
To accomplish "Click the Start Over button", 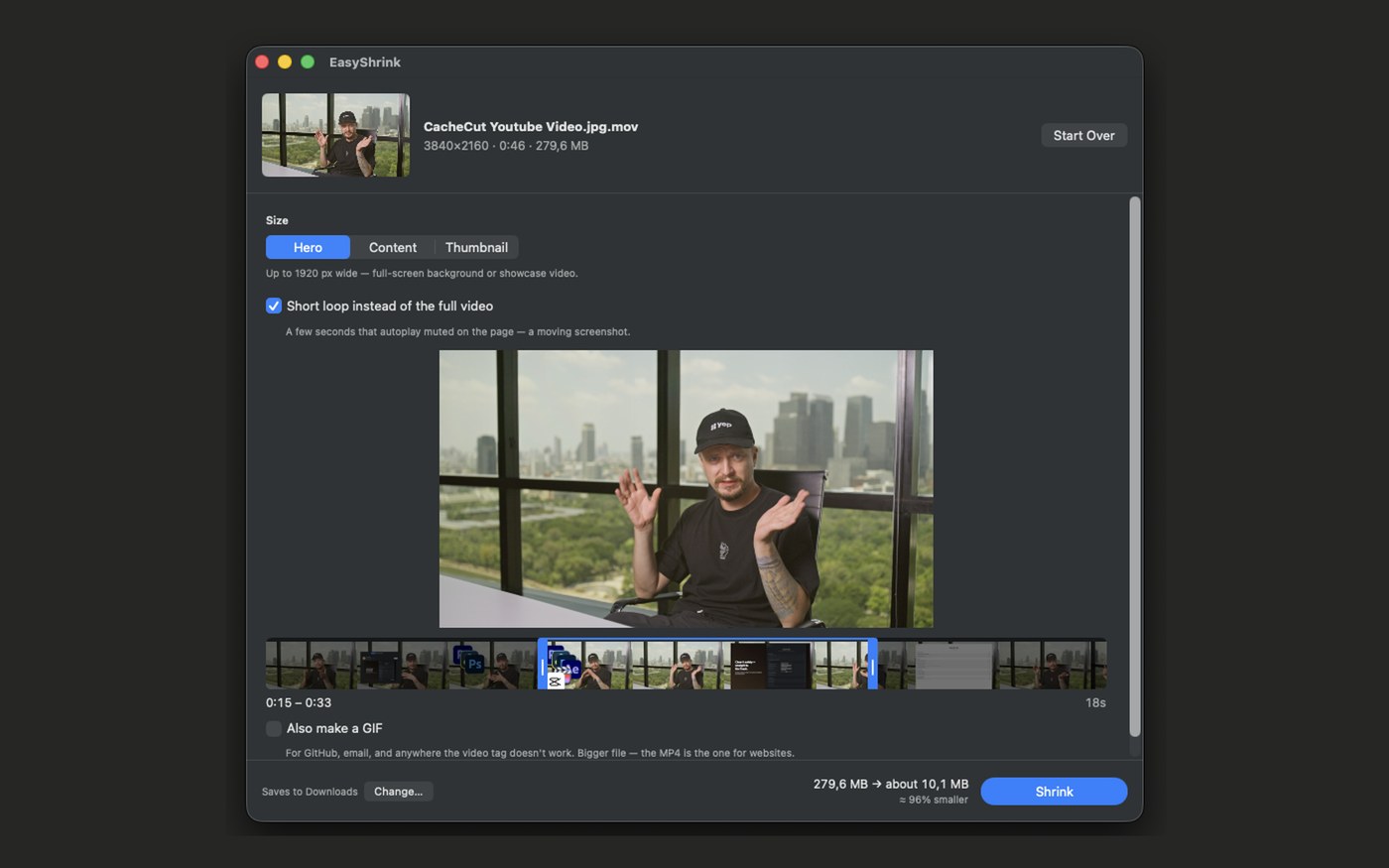I will coord(1083,135).
